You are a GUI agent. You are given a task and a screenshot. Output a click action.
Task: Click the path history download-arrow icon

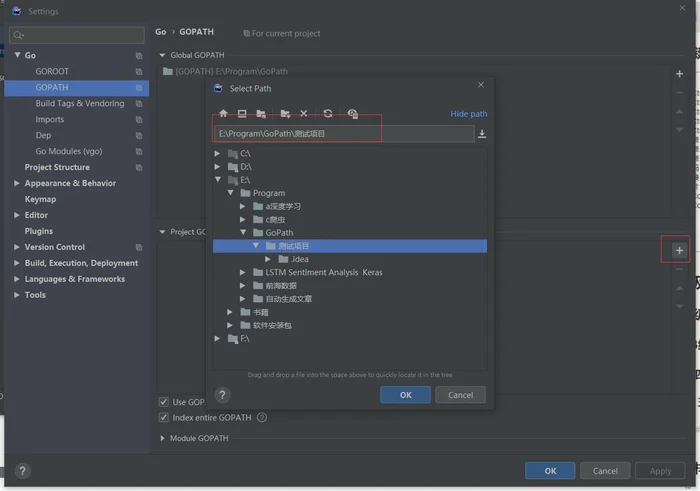482,134
